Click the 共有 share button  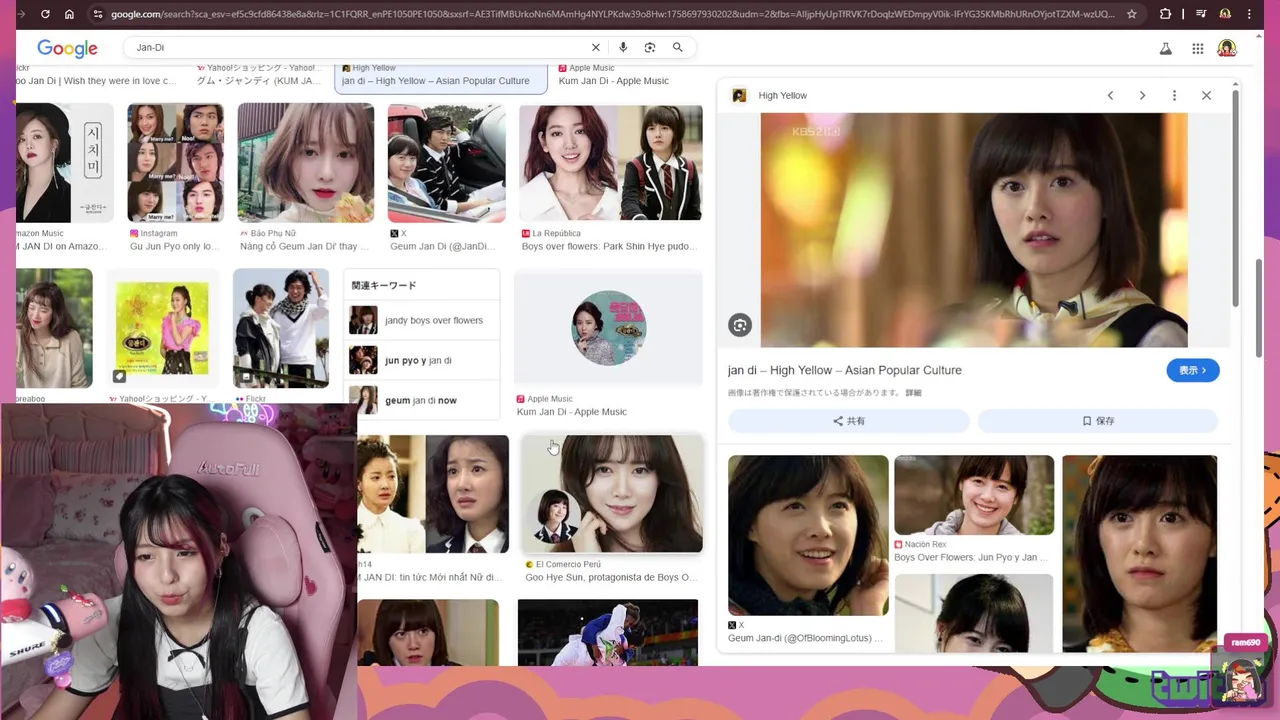(849, 421)
